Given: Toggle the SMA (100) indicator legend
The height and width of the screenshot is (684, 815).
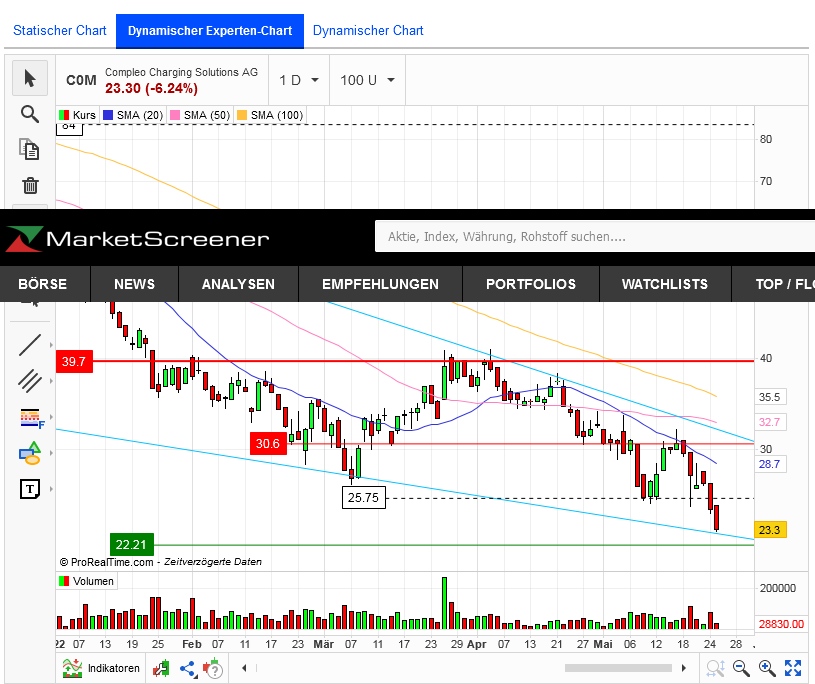Looking at the screenshot, I should 270,115.
